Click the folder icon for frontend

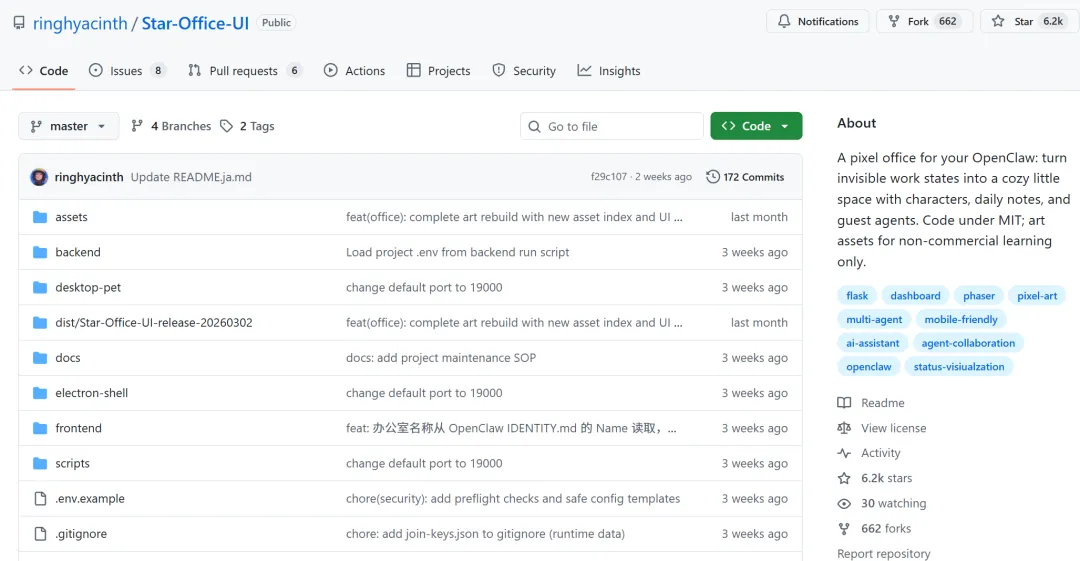pos(40,428)
